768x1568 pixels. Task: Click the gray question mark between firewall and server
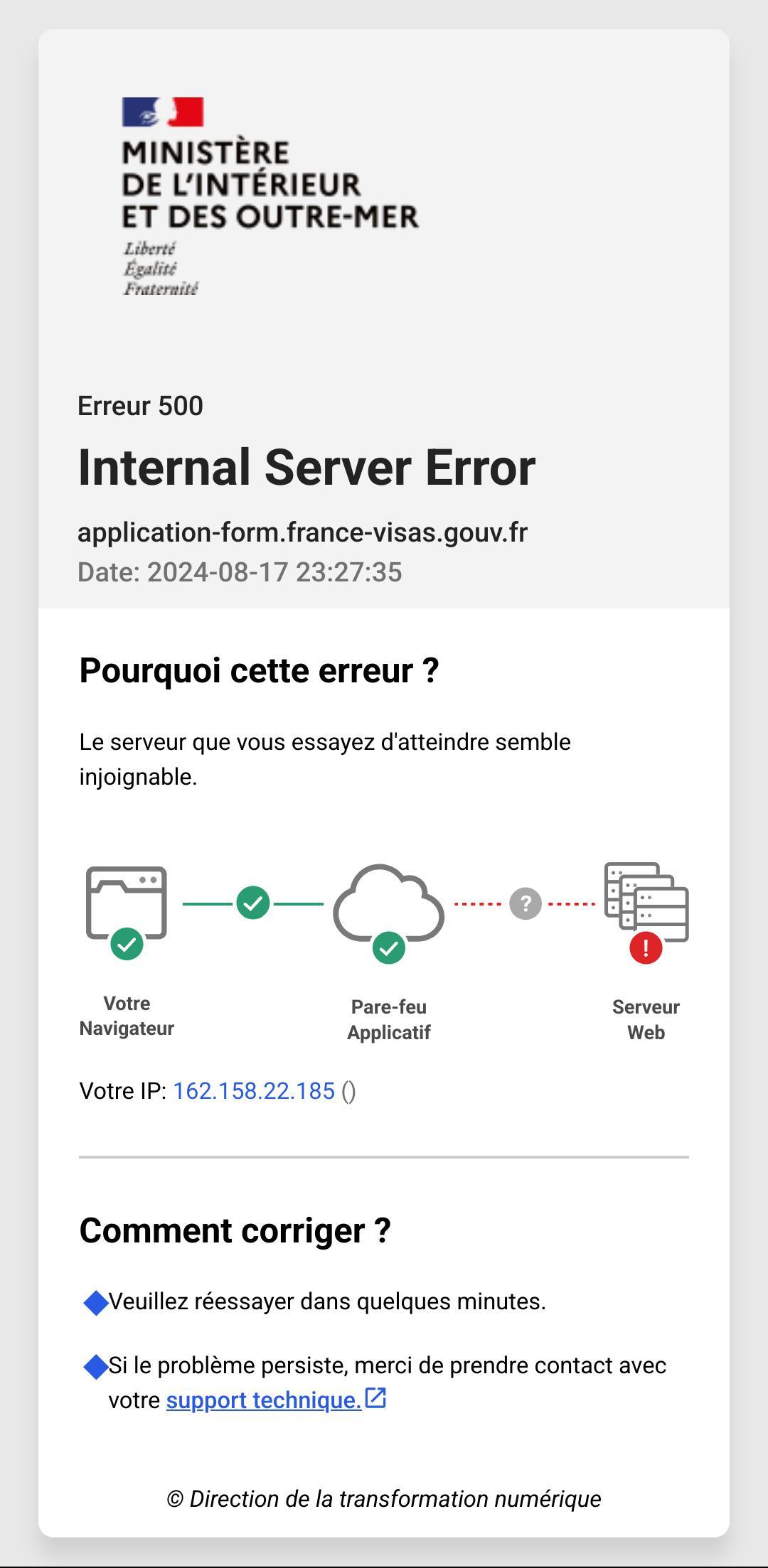(x=524, y=903)
